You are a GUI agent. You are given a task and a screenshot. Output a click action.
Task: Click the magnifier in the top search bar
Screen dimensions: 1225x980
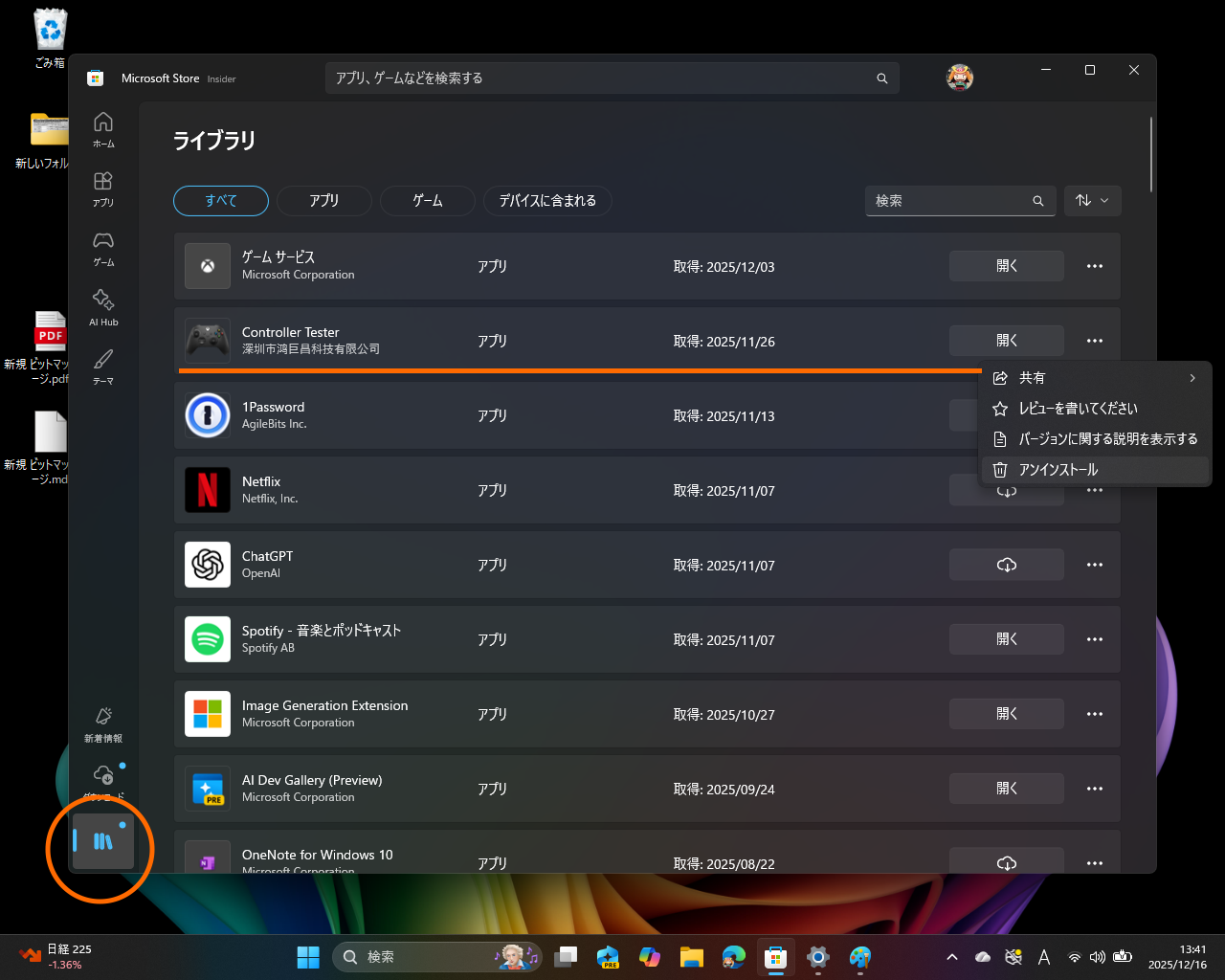(882, 78)
